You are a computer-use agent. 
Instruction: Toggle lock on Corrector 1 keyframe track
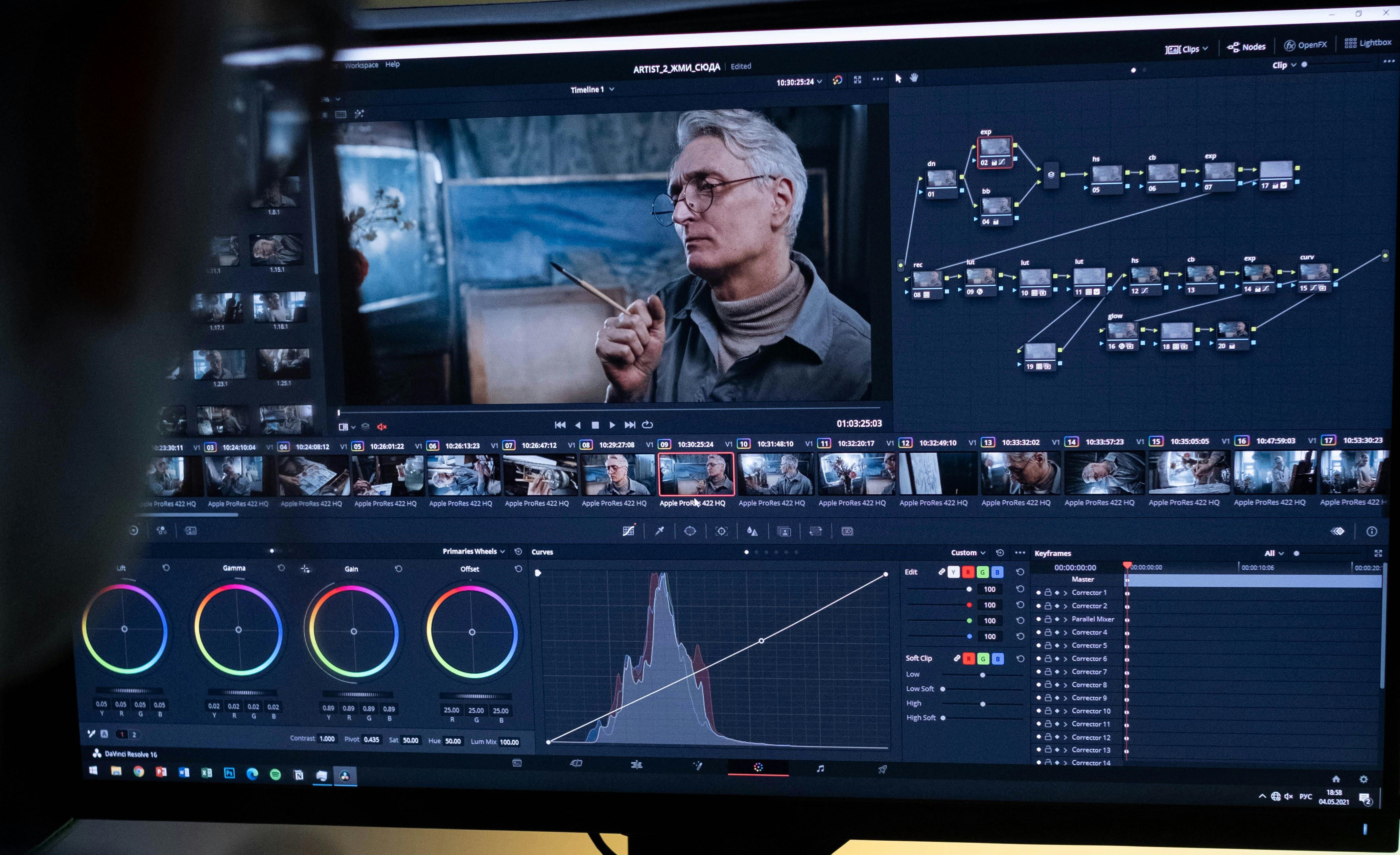click(1048, 593)
